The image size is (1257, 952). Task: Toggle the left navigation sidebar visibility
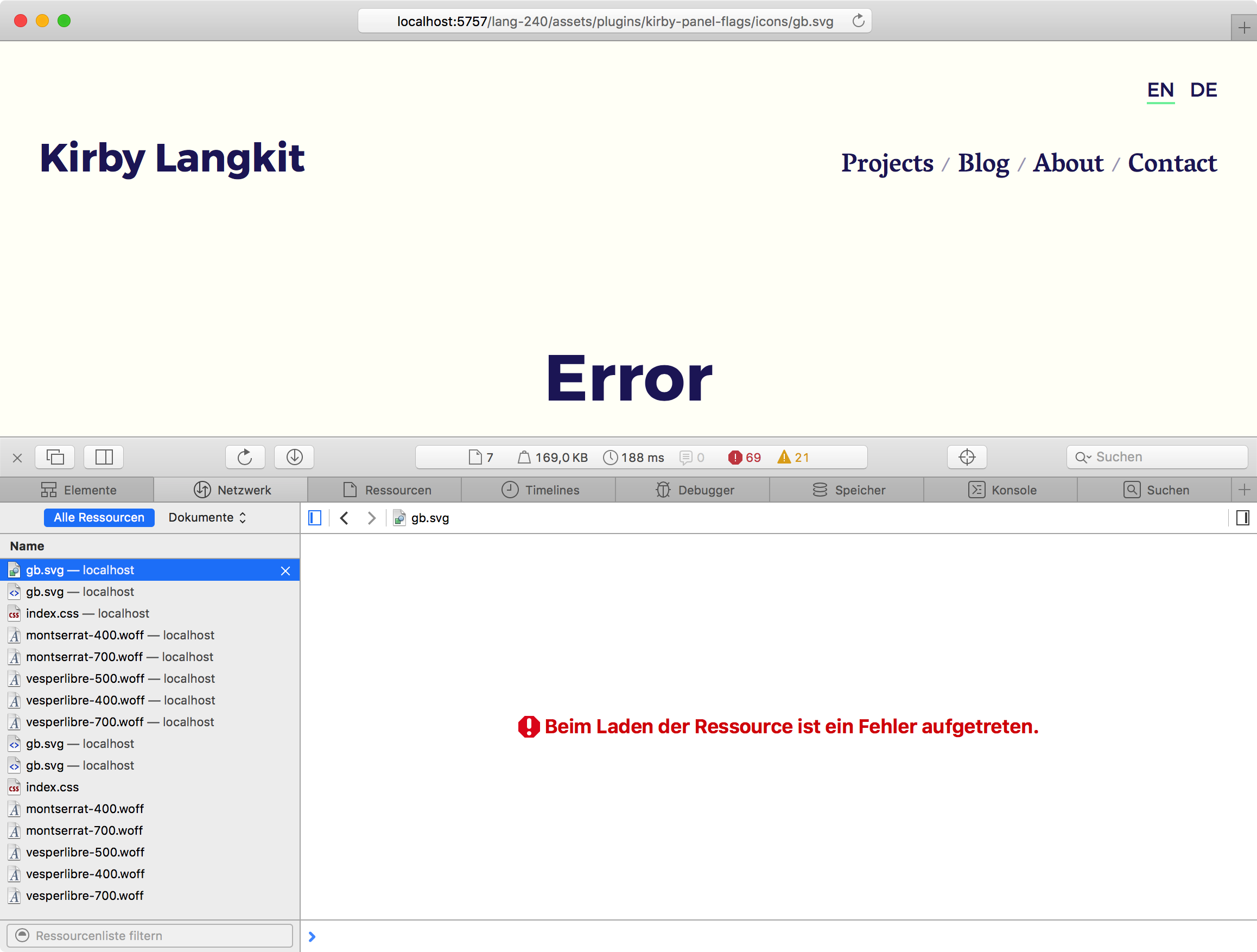point(315,518)
